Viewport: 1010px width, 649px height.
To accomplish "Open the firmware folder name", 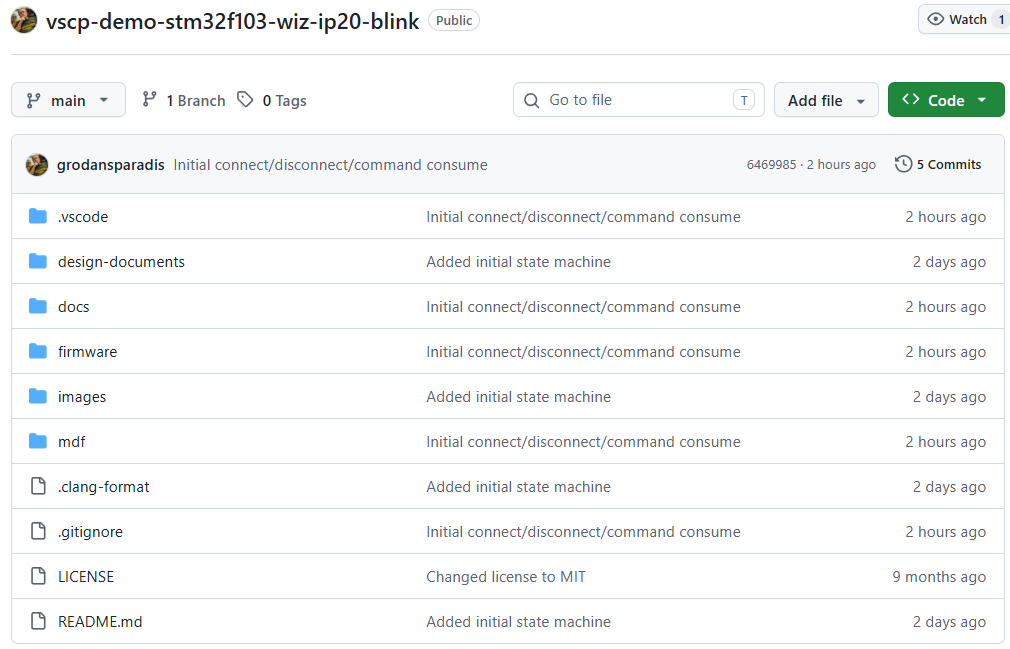I will [88, 352].
